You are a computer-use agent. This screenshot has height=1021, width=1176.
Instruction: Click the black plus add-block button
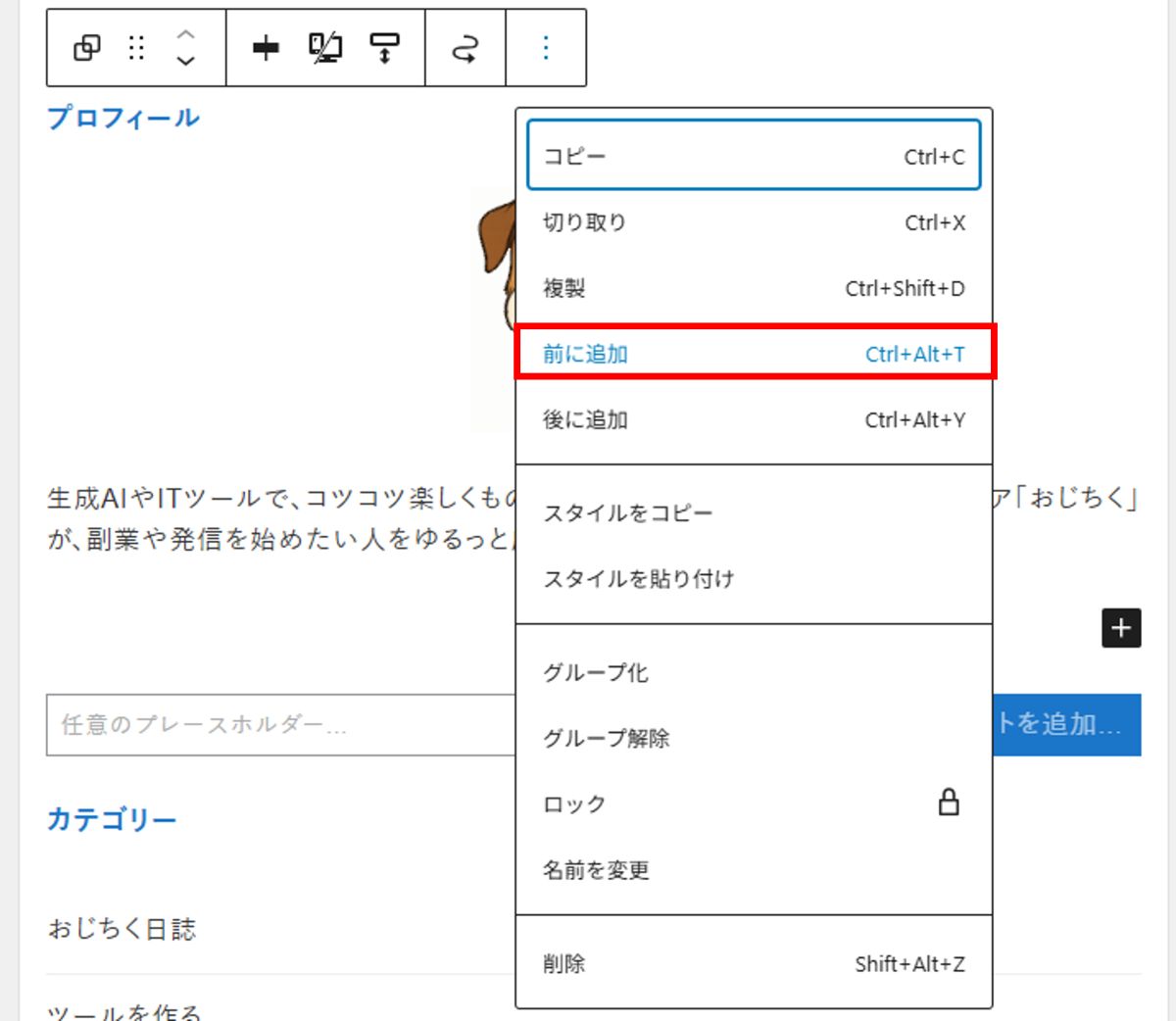pos(1121,628)
